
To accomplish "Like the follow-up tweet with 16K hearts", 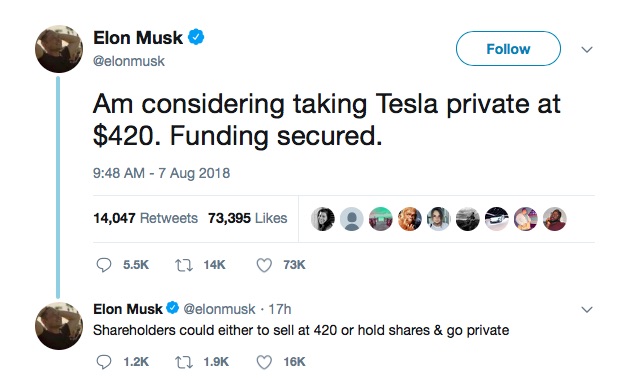I will point(264,362).
